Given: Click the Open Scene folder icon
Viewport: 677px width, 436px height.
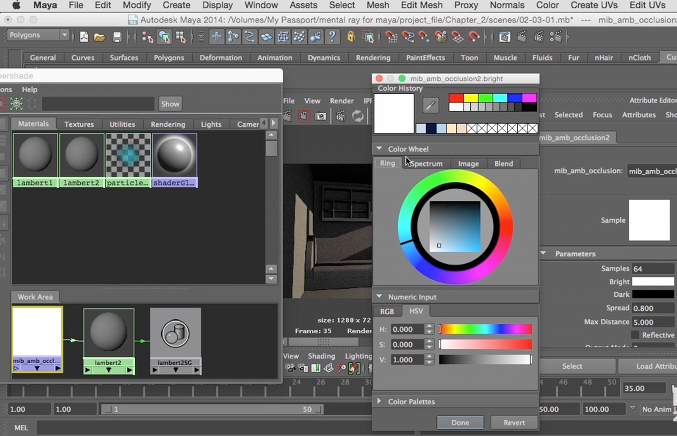Looking at the screenshot, I should (99, 37).
